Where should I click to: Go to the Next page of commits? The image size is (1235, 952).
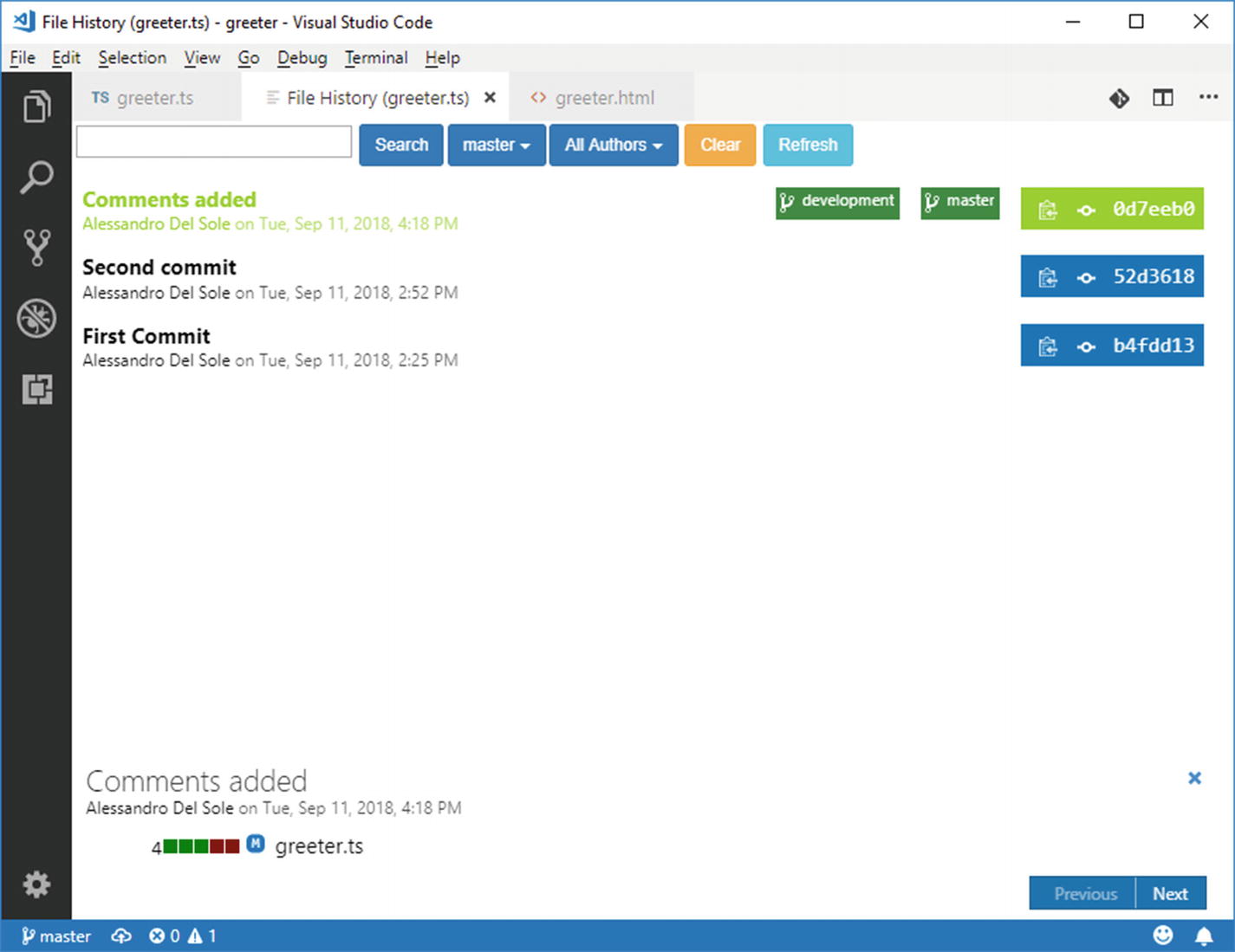coord(1171,893)
